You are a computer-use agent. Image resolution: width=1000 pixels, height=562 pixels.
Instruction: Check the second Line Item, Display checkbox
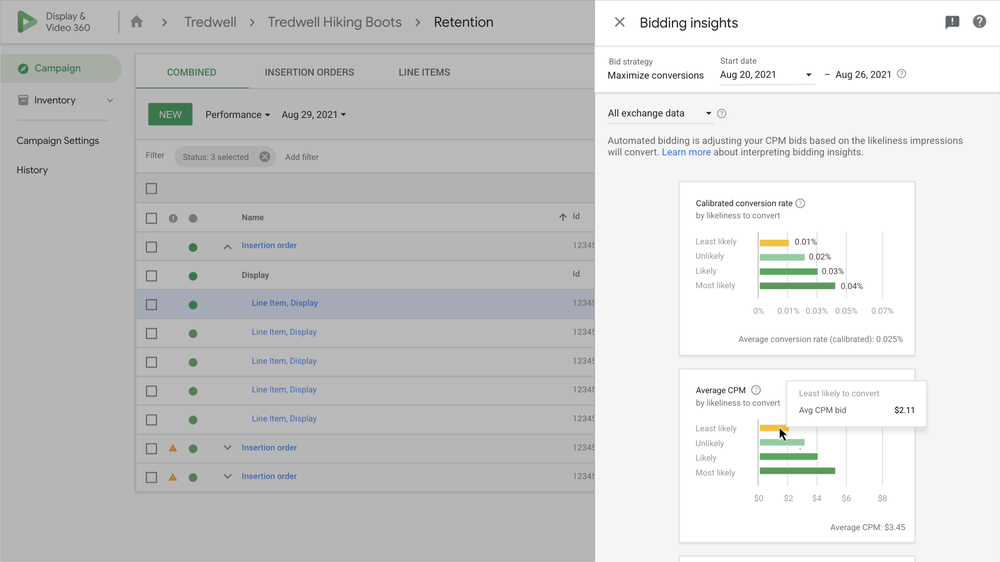click(151, 334)
